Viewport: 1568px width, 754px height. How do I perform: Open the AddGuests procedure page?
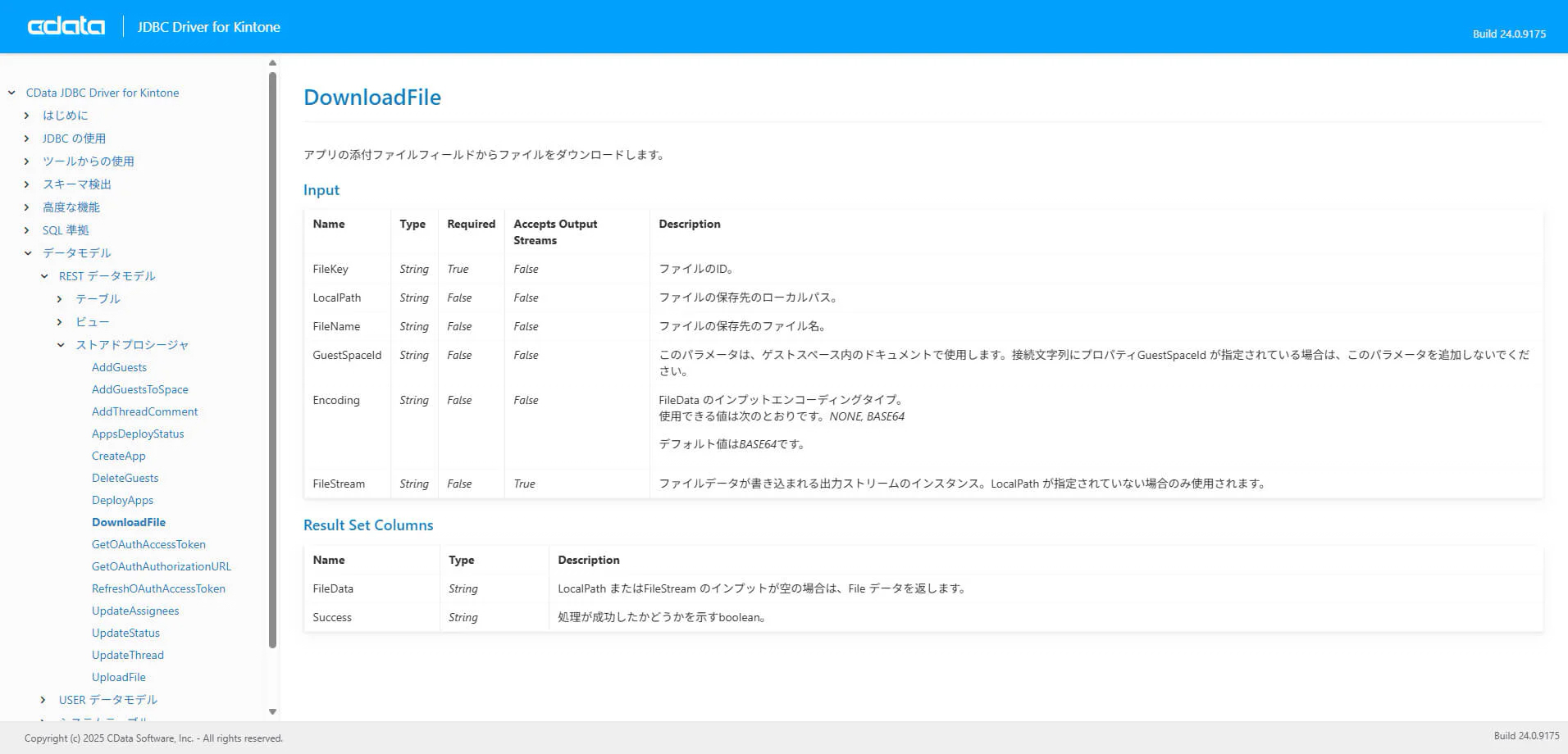pyautogui.click(x=119, y=367)
